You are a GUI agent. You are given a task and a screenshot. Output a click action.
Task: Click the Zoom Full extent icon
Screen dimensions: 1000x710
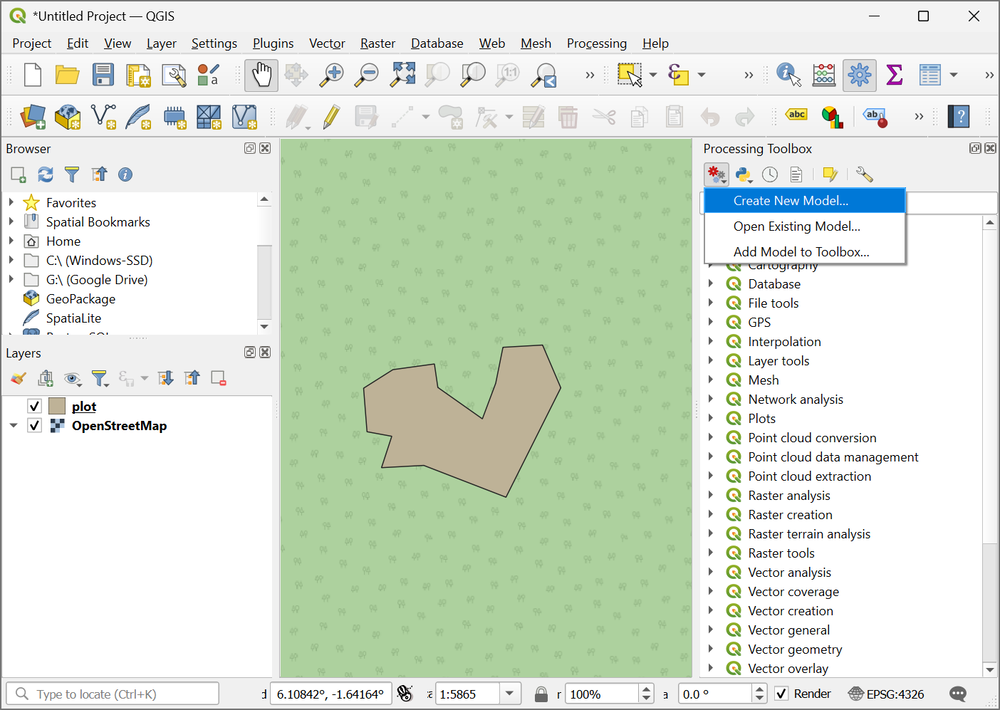coord(402,75)
